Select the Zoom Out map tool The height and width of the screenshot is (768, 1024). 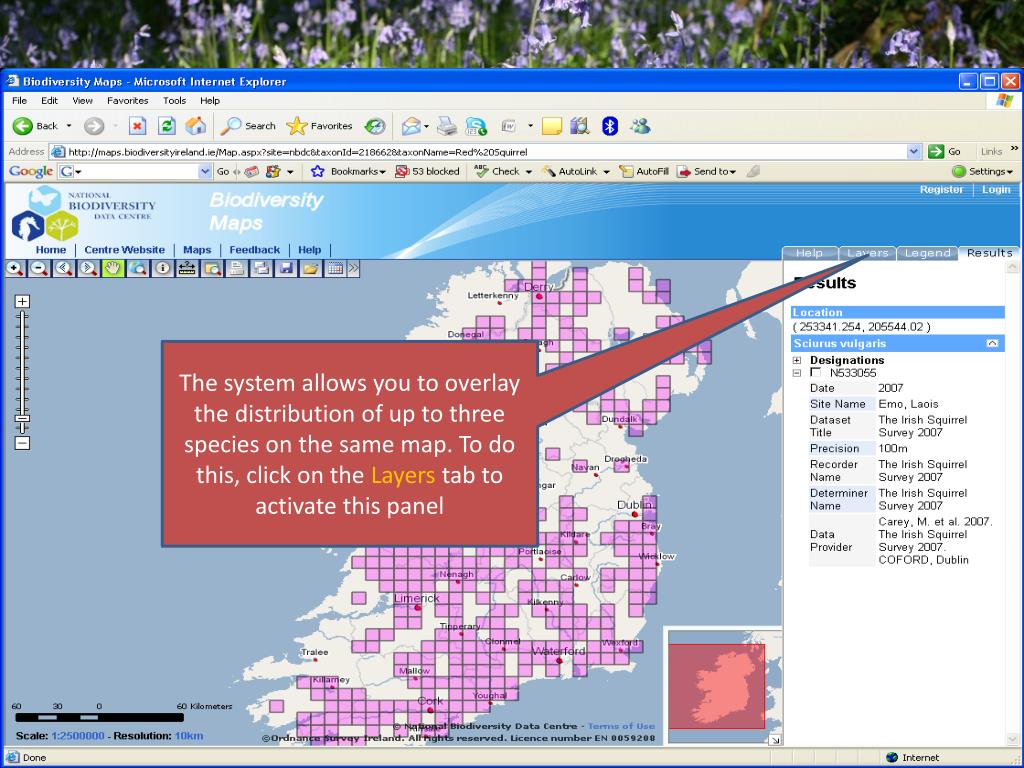click(39, 268)
